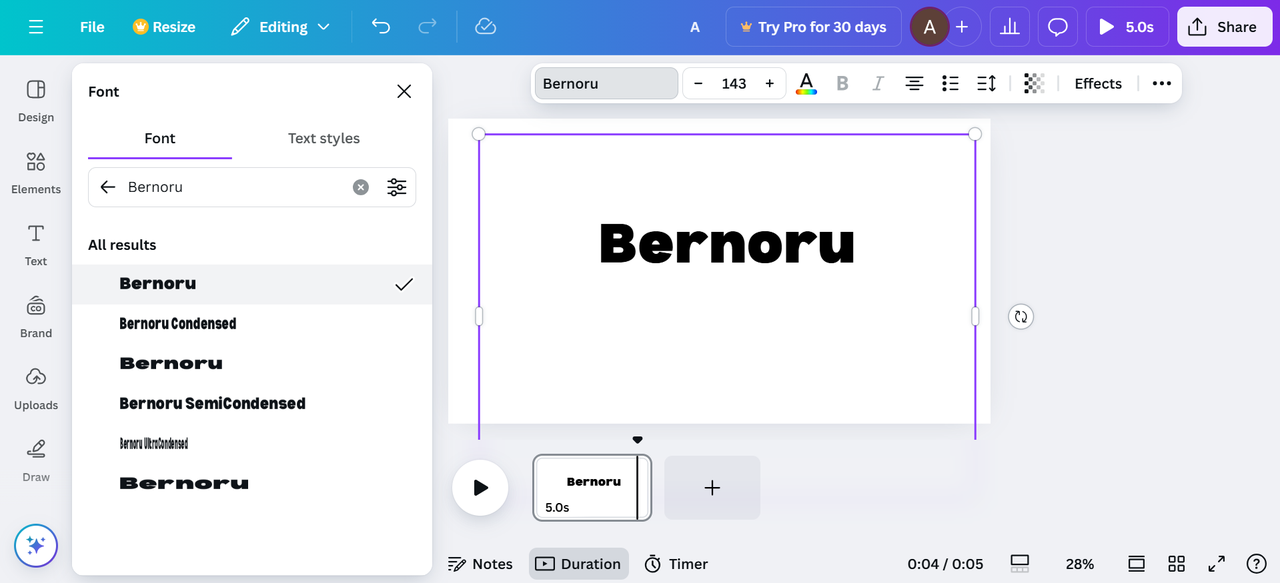Screen dimensions: 1280x583
Task: Select the widest Bernoru font variant
Action: [x=252, y=484]
